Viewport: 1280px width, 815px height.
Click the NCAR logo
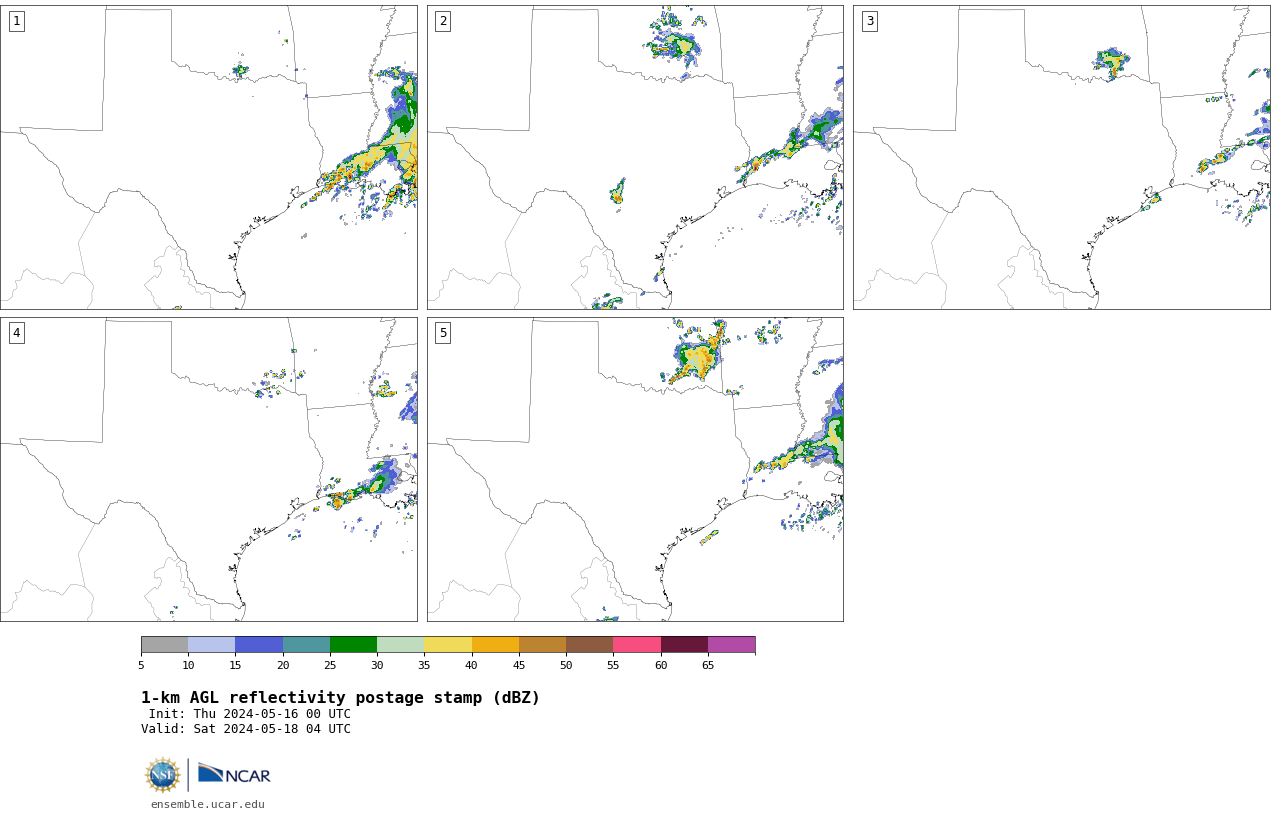tap(234, 774)
